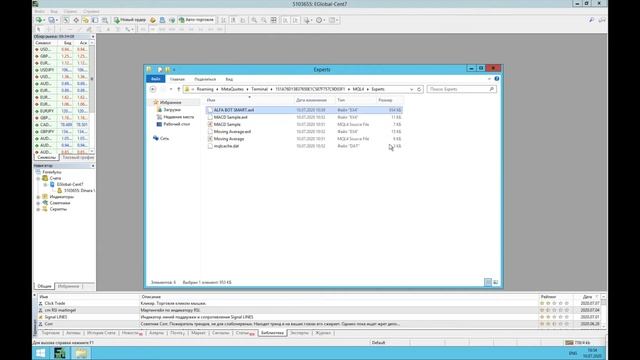Open File Explorer taskbar icon
Image resolution: width=640 pixels, height=360 pixels.
point(81,353)
